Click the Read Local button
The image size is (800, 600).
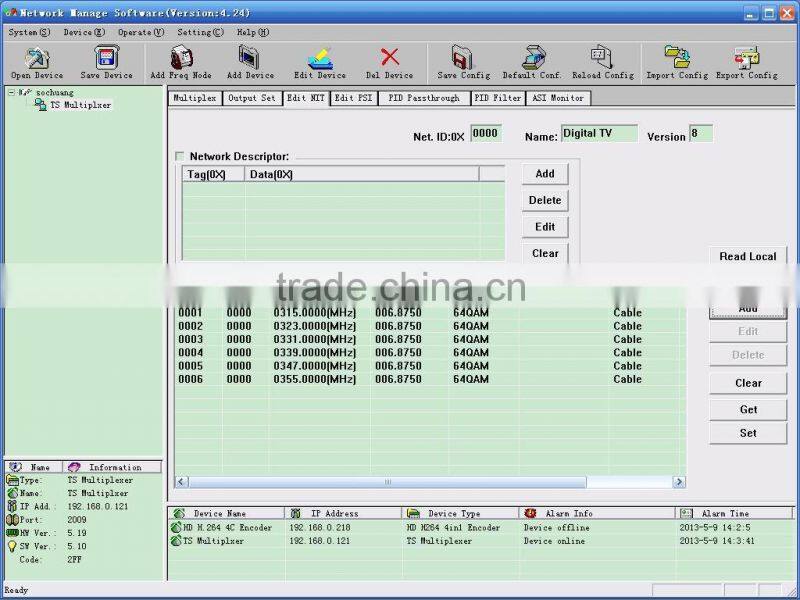click(748, 256)
